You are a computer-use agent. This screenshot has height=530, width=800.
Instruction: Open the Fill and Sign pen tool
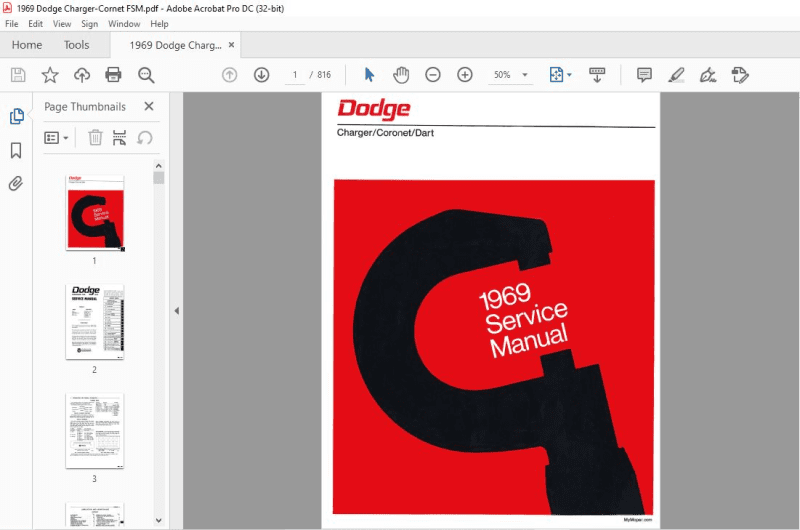pos(708,75)
